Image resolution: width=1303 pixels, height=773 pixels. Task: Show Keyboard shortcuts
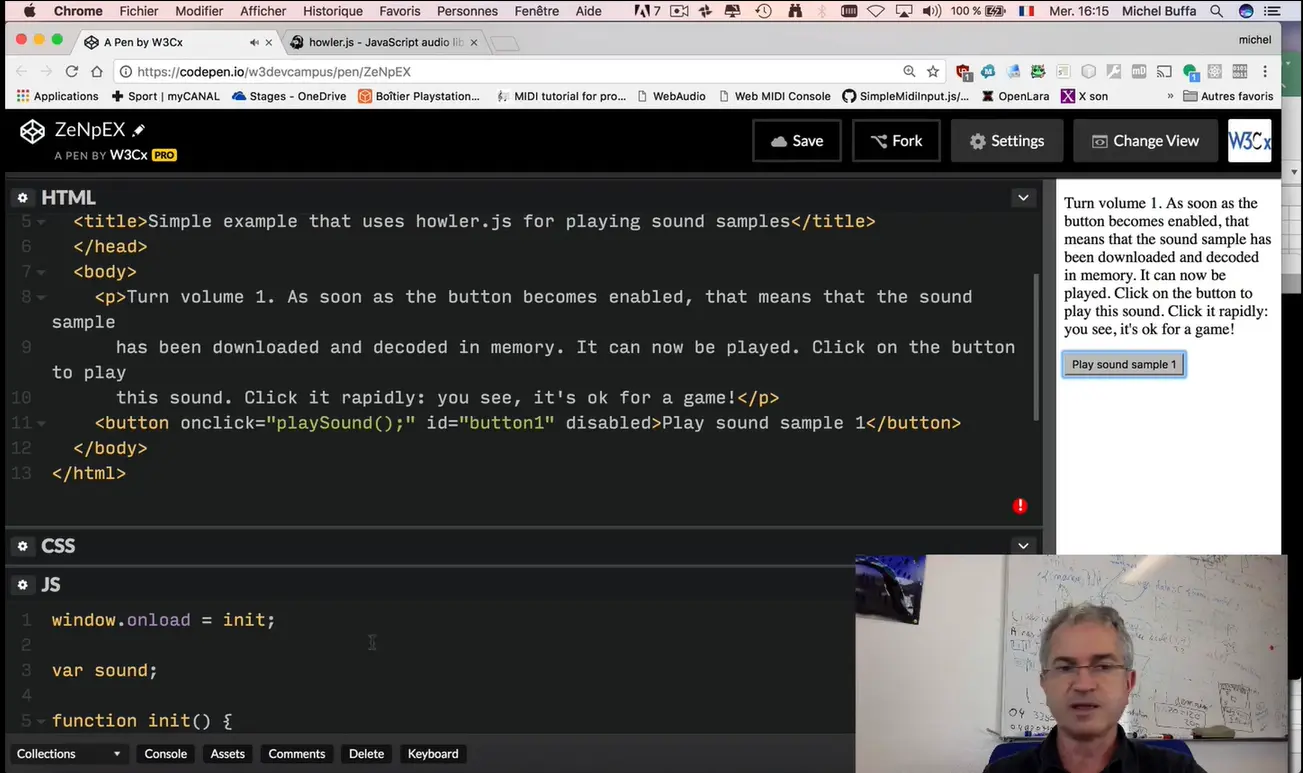(x=433, y=754)
